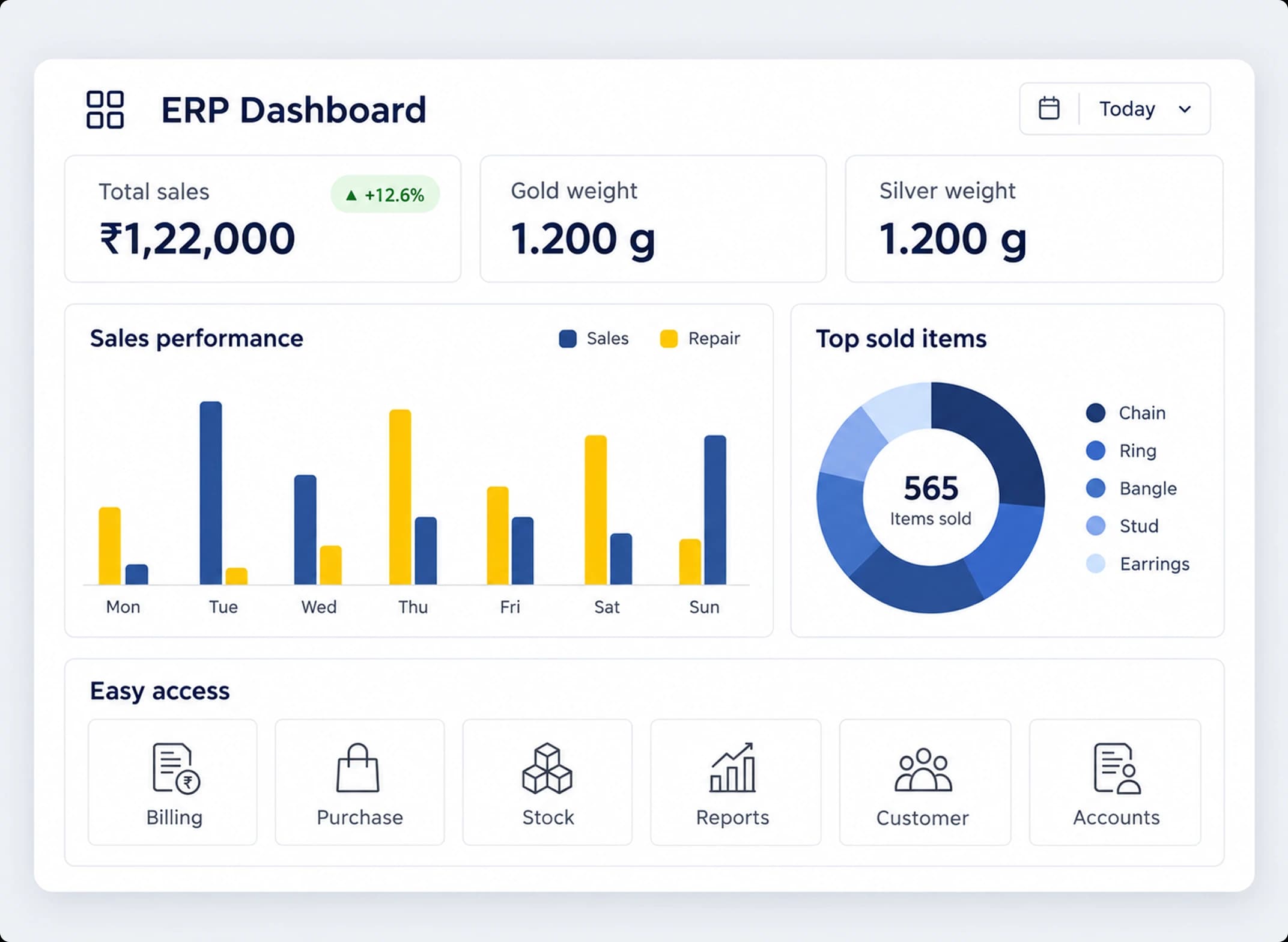Click the Sales legend blue swatch
The image size is (1288, 942).
568,339
